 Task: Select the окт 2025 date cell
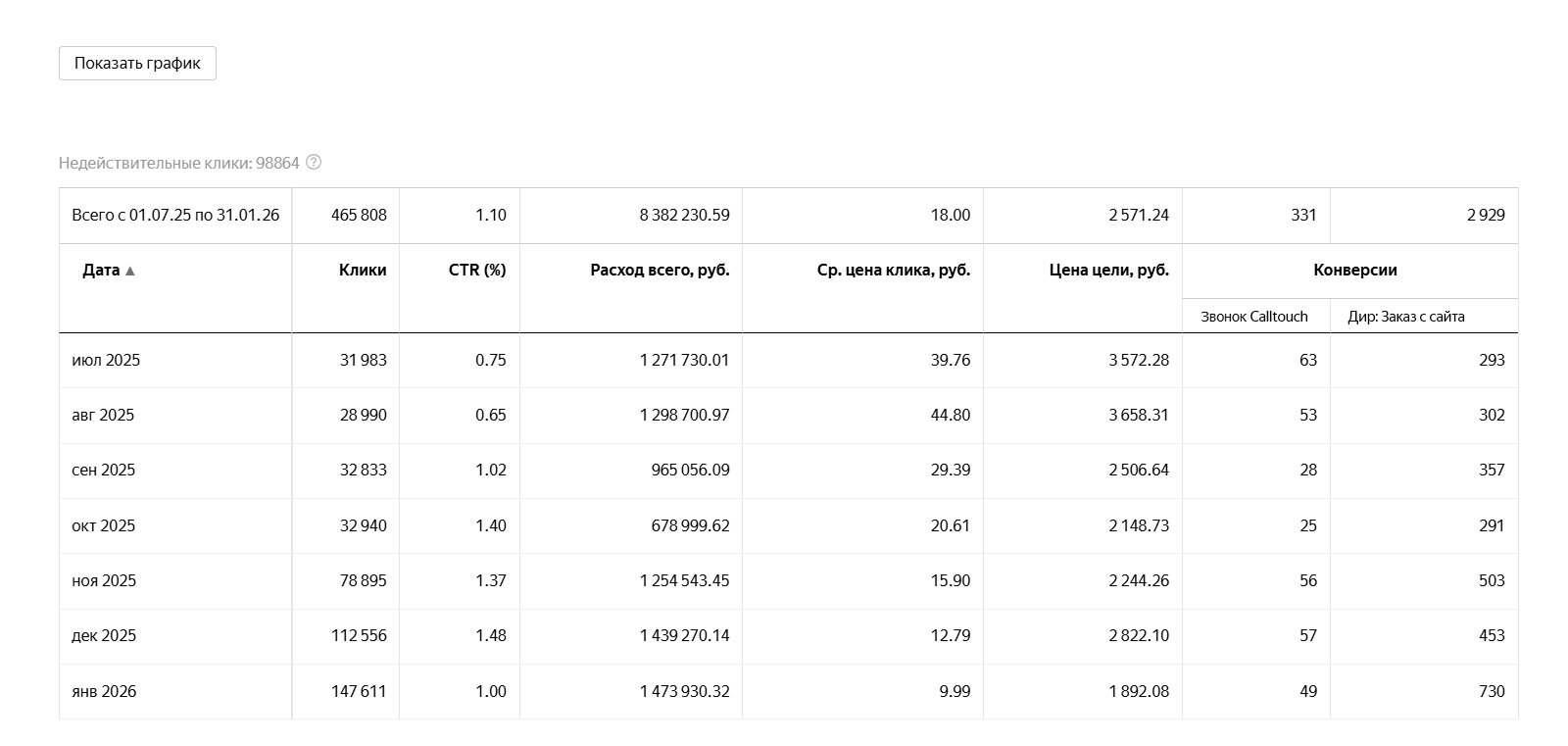[103, 525]
